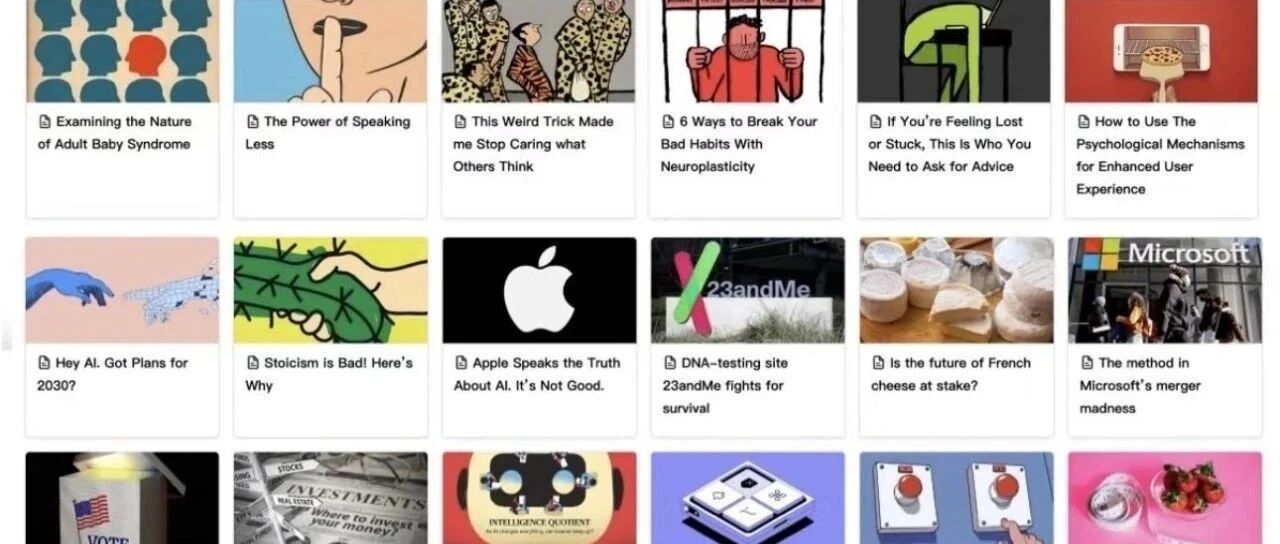Click the Investments newspaper thumbnail
Screen dimensions: 1280x544
click(331, 498)
